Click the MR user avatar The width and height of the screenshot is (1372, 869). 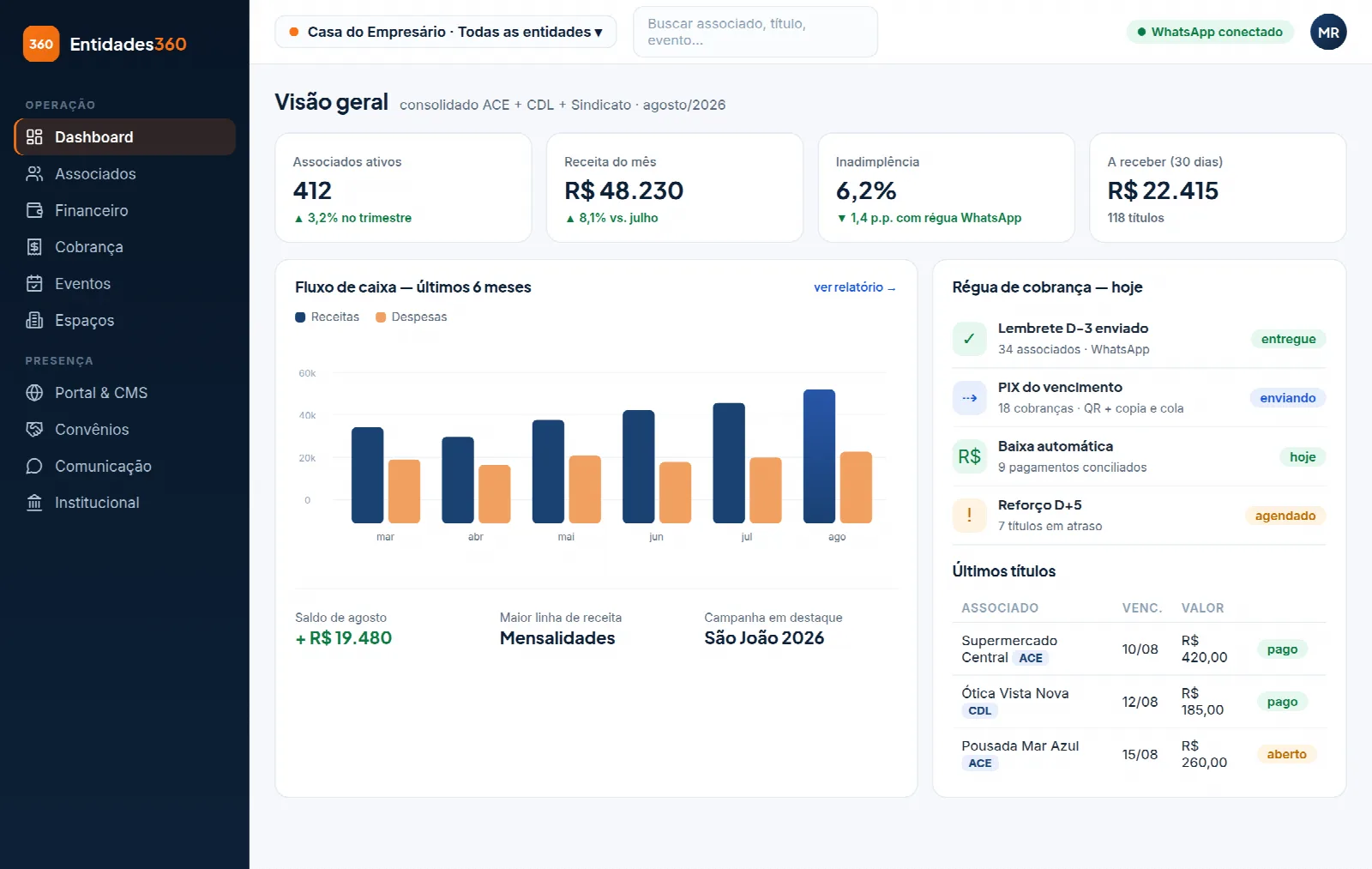[x=1328, y=32]
